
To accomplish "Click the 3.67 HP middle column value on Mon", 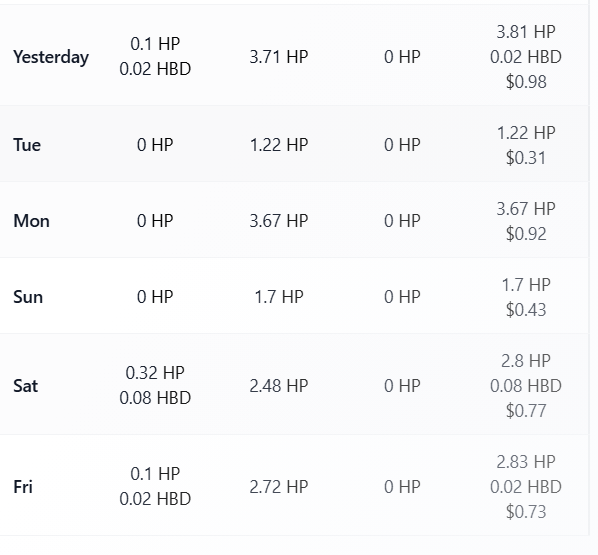I will coord(279,221).
